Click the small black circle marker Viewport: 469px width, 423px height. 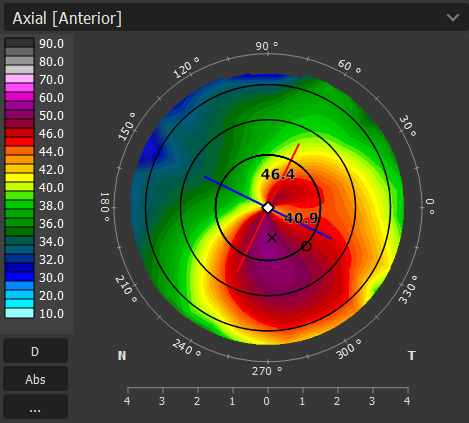point(306,246)
